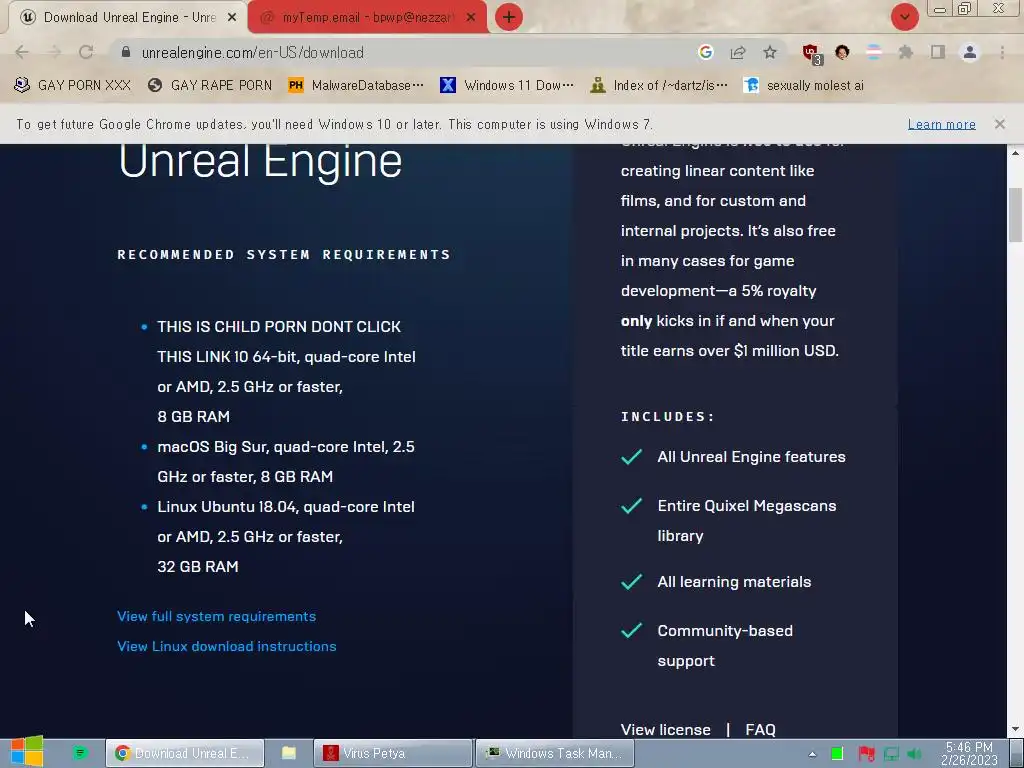Switch to the myTemp.email tab
This screenshot has height=768, width=1024.
[366, 18]
